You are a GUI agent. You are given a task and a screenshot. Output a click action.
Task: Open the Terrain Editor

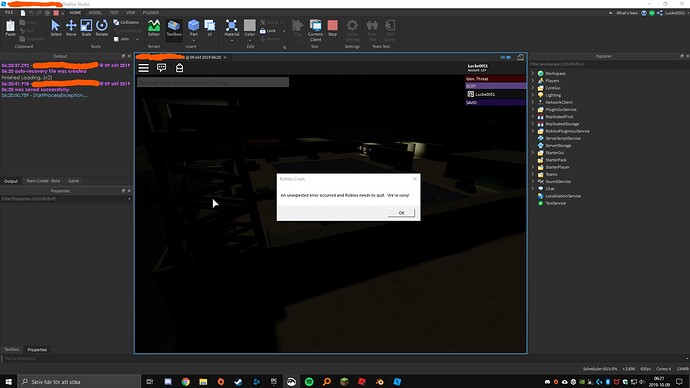coord(154,28)
